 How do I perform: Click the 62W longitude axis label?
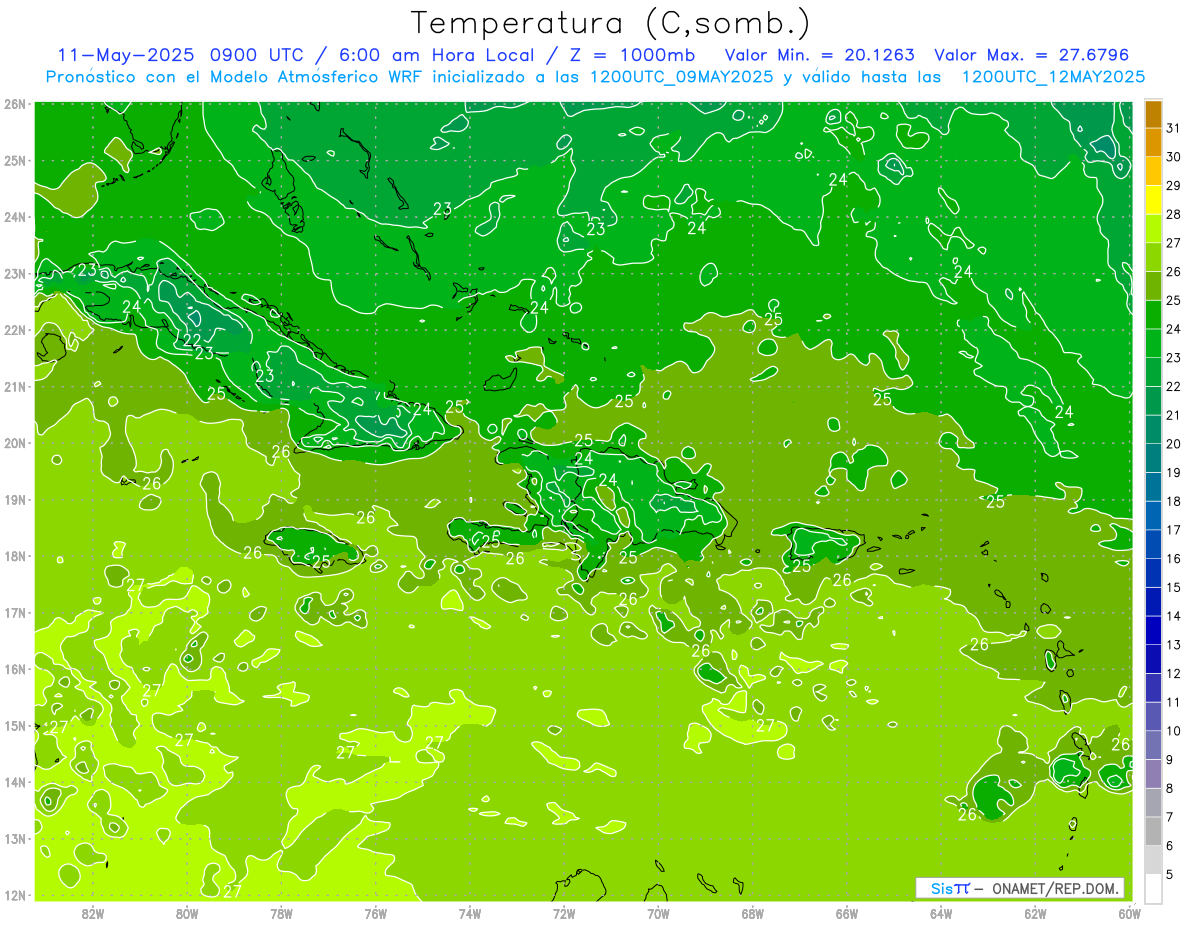(1035, 913)
